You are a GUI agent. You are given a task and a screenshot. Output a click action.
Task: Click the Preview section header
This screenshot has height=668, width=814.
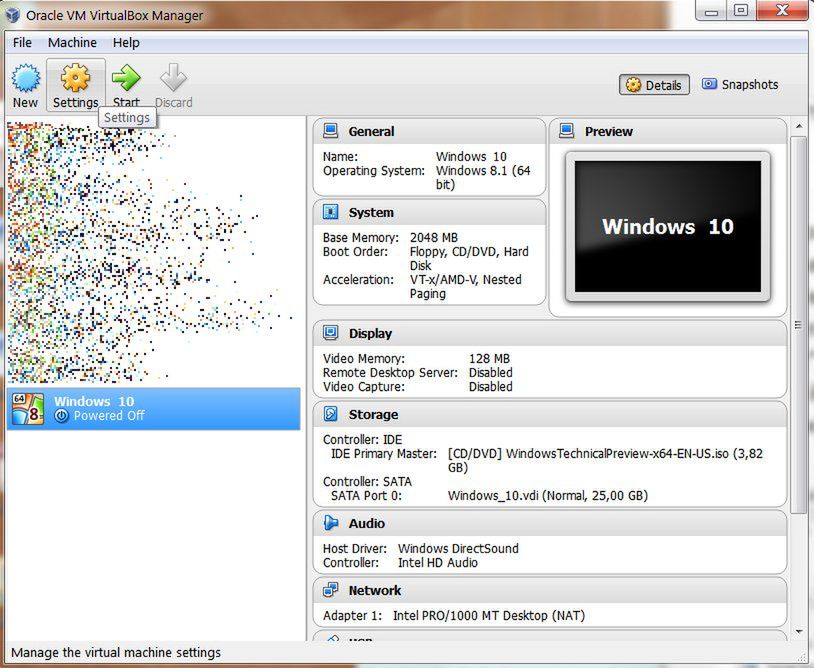click(x=668, y=131)
